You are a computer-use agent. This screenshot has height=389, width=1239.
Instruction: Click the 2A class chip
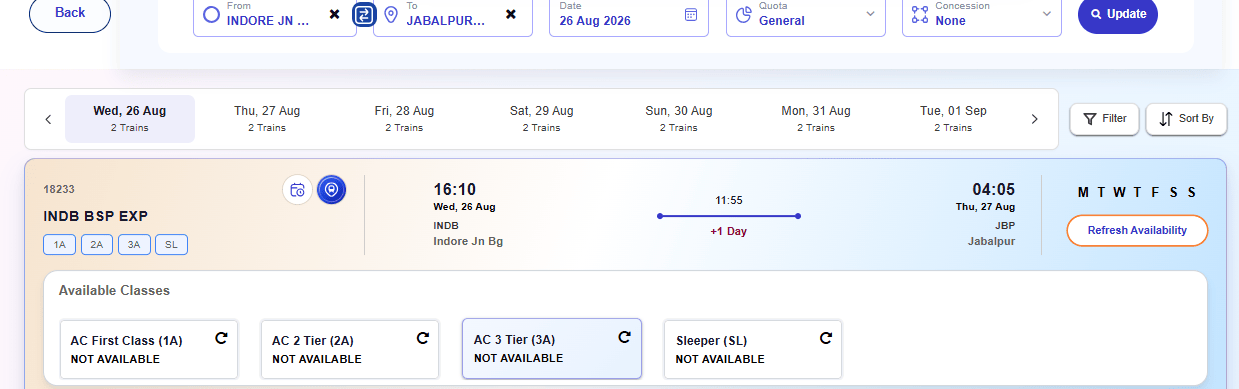click(96, 244)
